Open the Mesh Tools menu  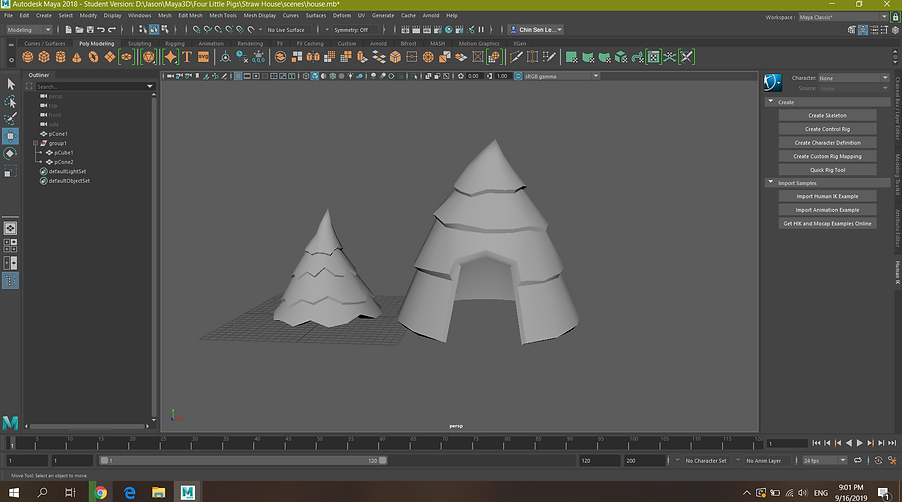pos(223,16)
